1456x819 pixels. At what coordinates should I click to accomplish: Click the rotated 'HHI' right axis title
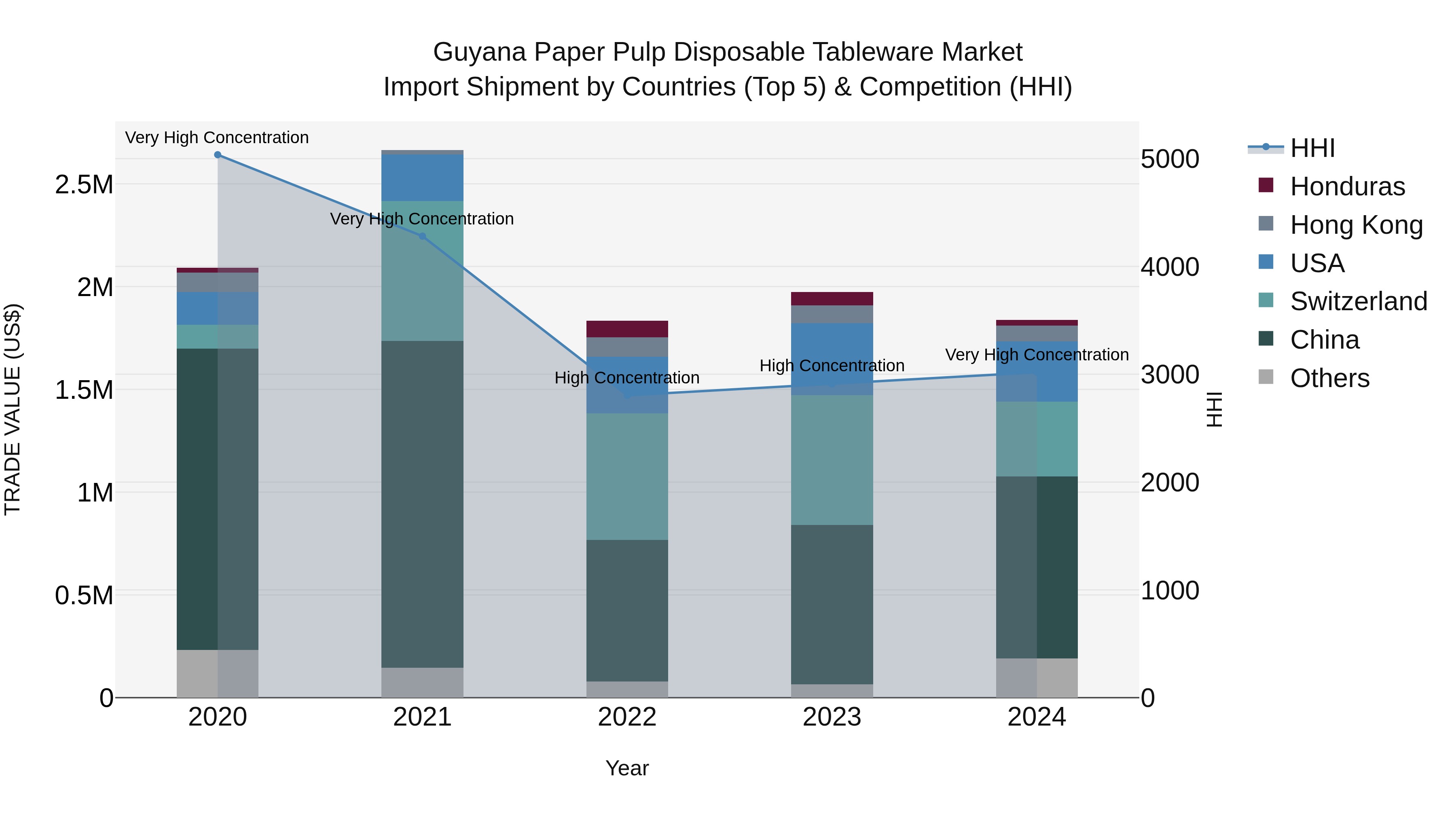[1215, 410]
